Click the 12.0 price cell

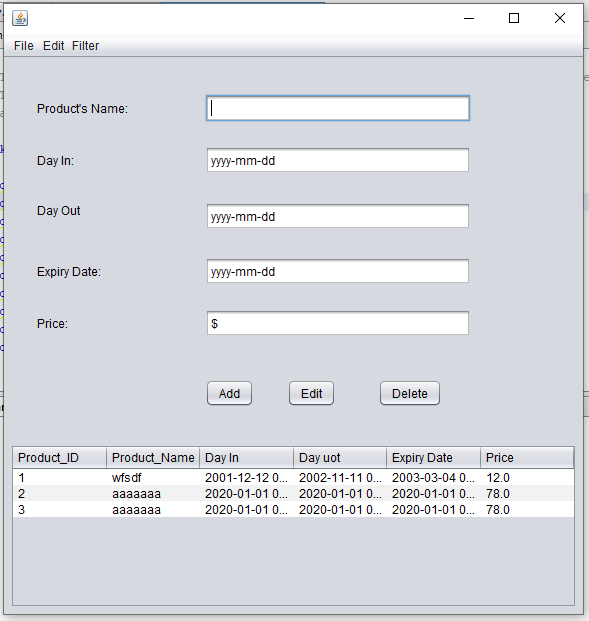(x=527, y=478)
